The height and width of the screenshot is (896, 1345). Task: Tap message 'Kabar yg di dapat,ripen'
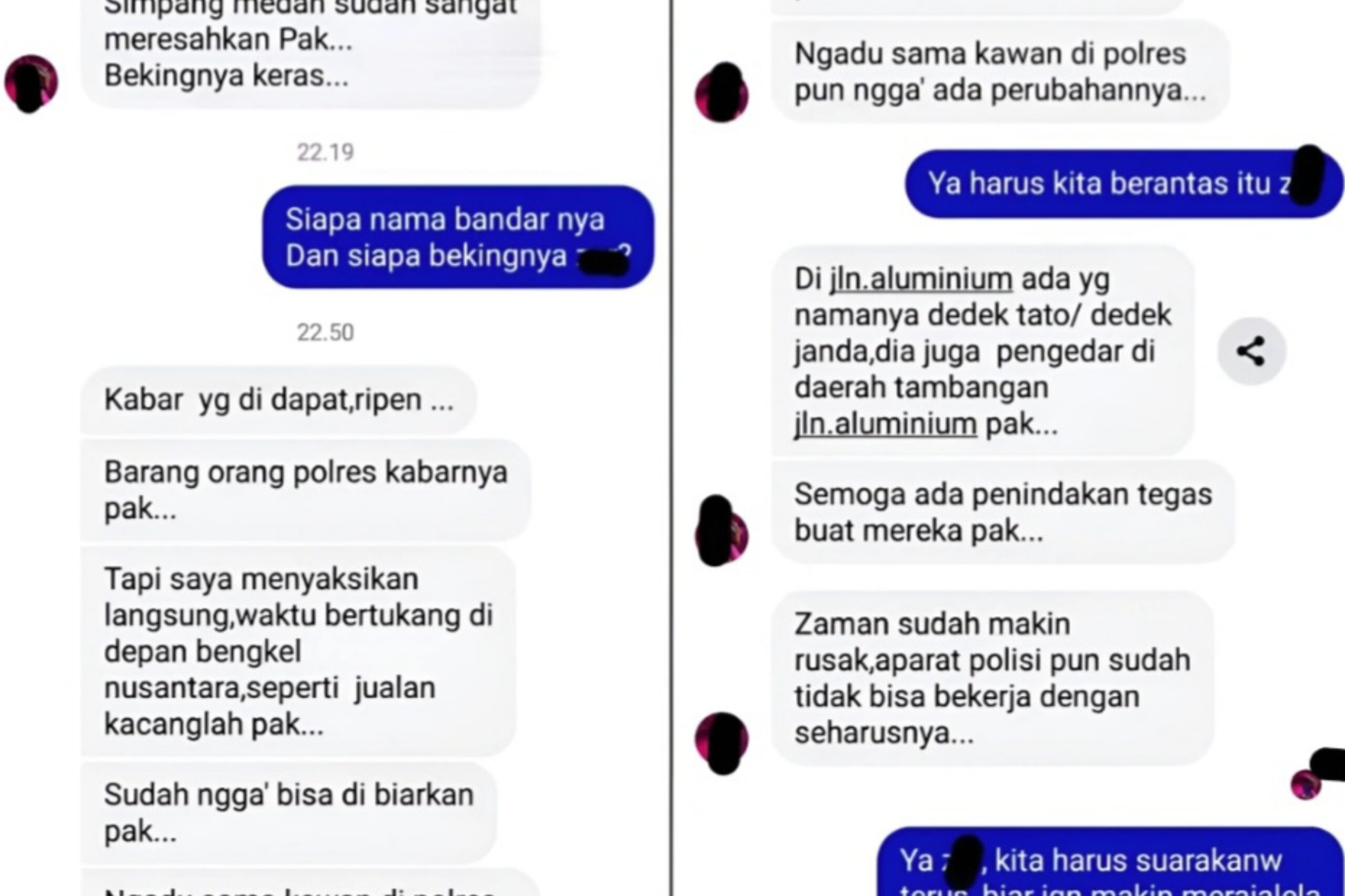278,400
